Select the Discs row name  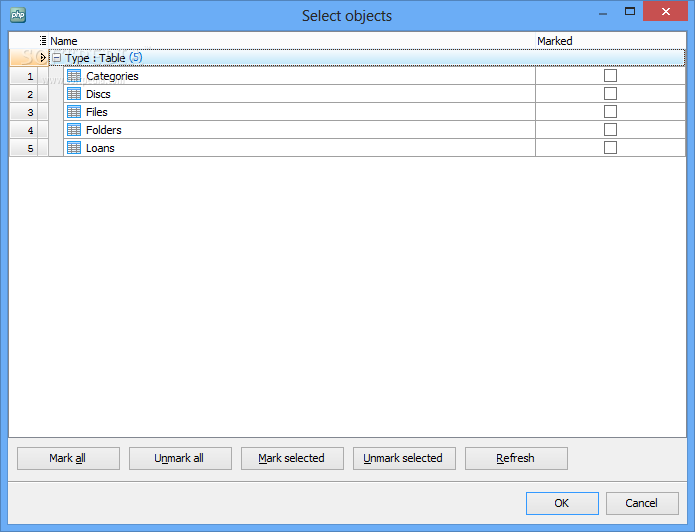(98, 94)
